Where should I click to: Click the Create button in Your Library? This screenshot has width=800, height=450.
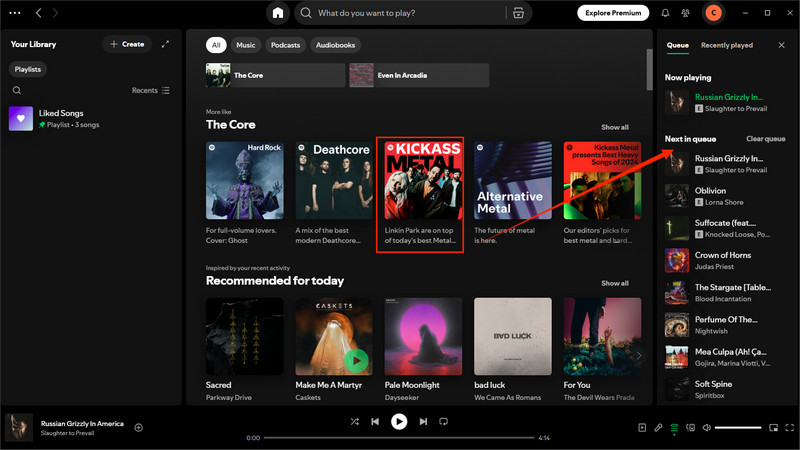tap(127, 44)
